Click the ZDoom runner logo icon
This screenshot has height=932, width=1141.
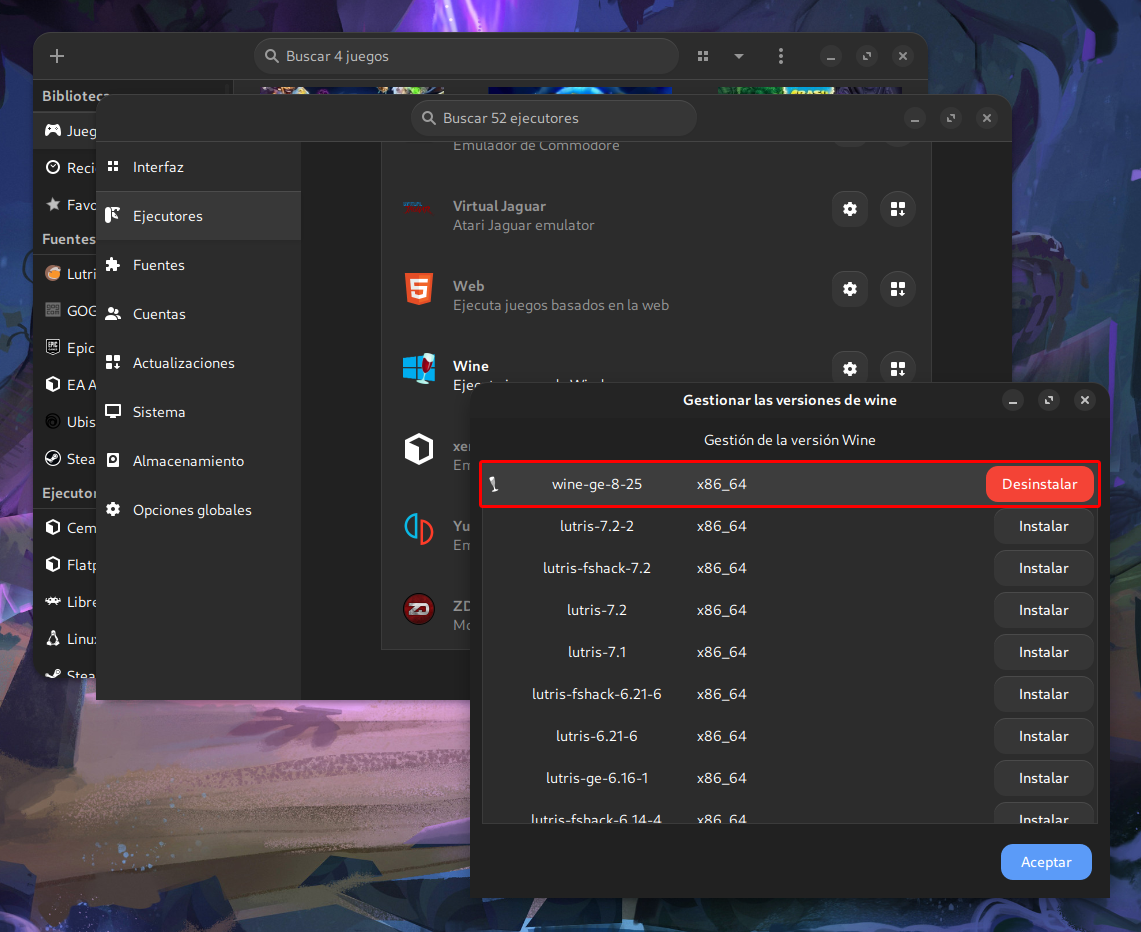click(x=419, y=609)
